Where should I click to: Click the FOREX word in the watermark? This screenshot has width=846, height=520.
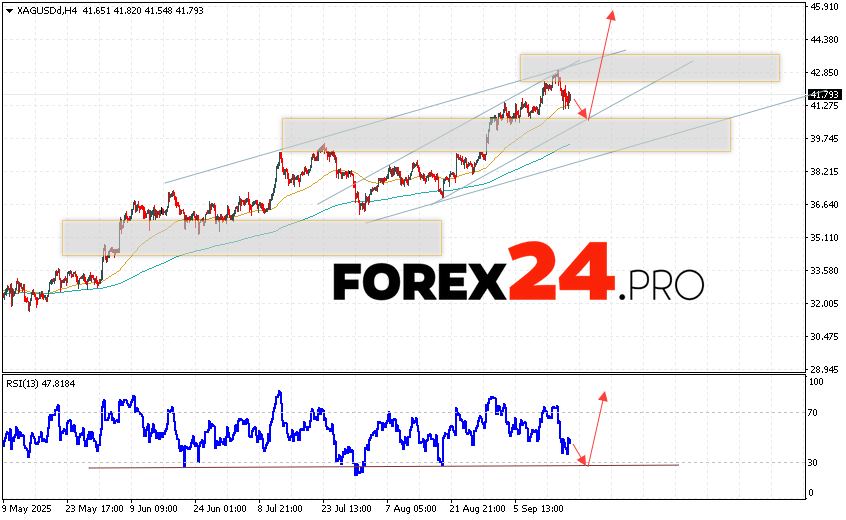point(420,283)
